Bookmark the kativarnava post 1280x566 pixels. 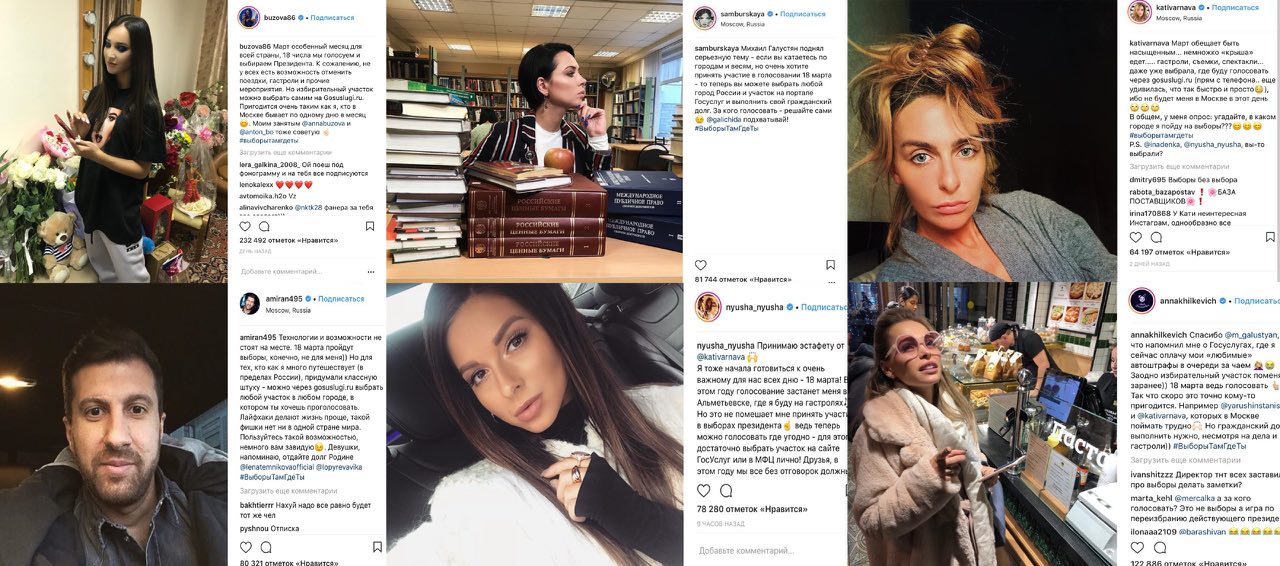pos(1270,238)
